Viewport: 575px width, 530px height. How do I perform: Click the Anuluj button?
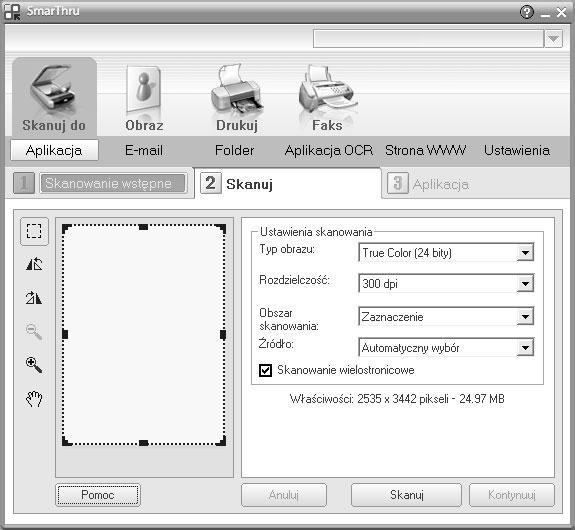coord(284,495)
